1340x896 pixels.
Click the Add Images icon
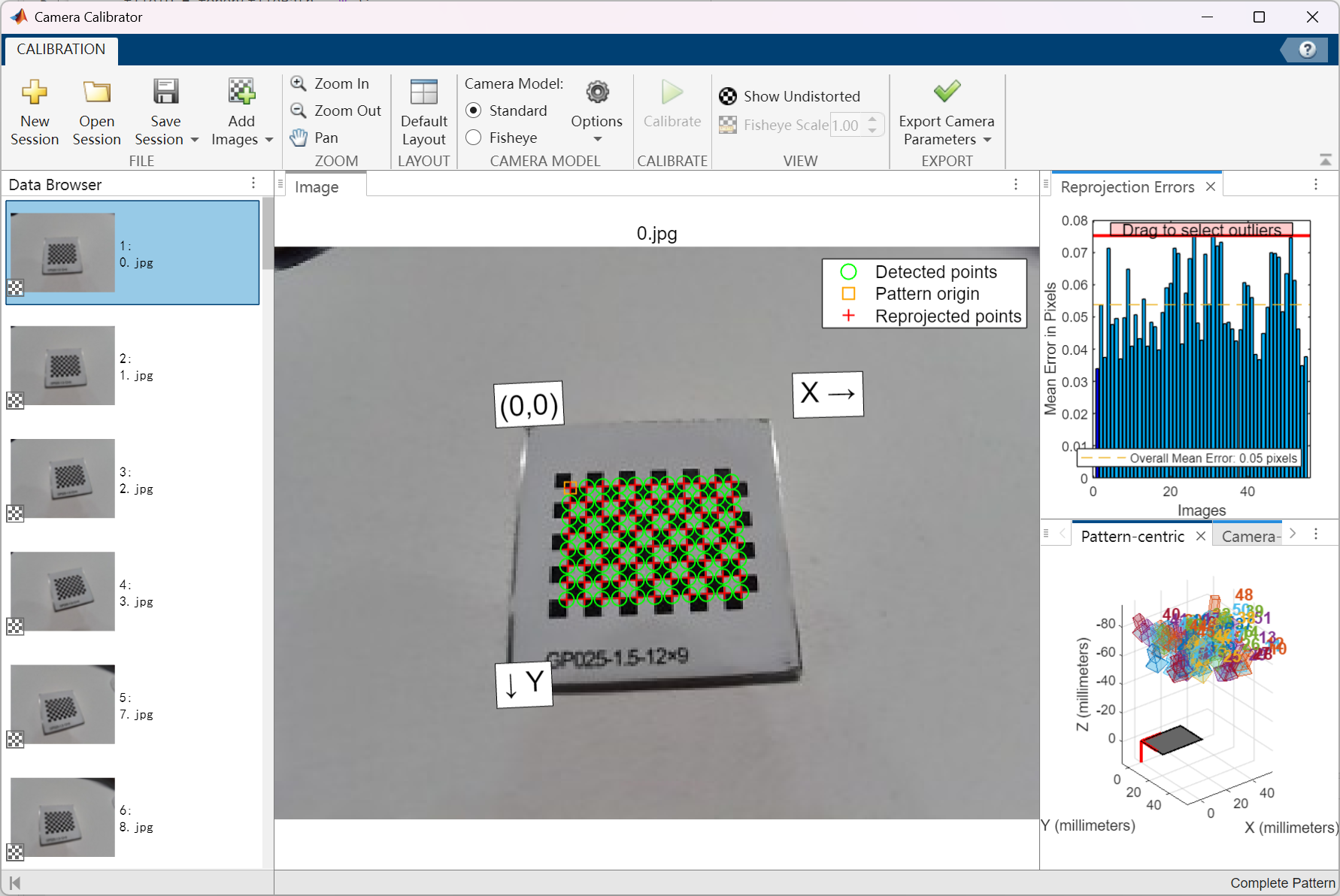tap(241, 93)
